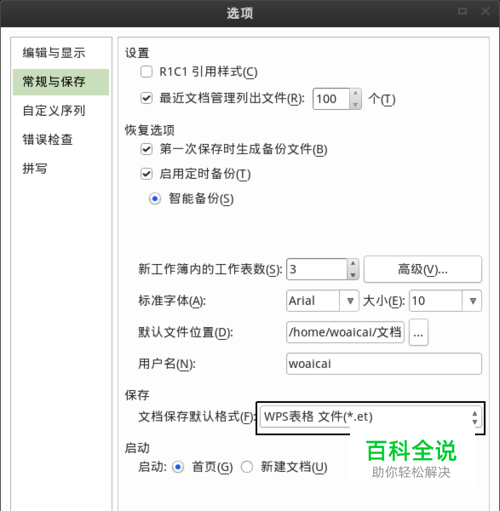Expand the Arial standard font dropdown
This screenshot has height=511, width=500.
[350, 301]
